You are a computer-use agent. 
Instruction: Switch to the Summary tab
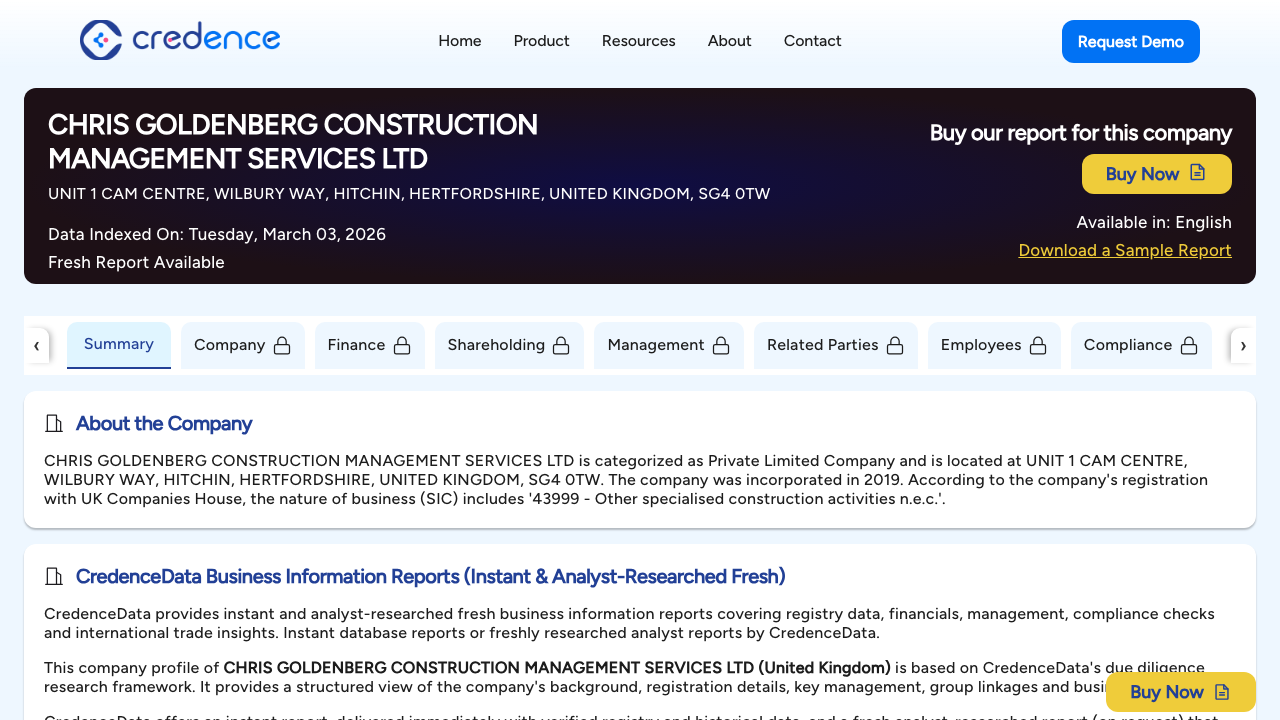(x=118, y=344)
